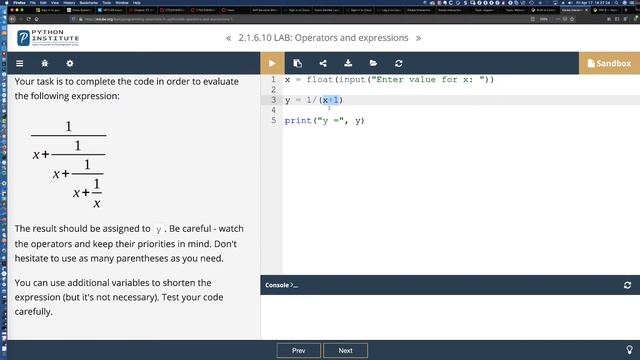Close the active browser tab
Image resolution: width=640 pixels, height=360 pixels.
587,10
